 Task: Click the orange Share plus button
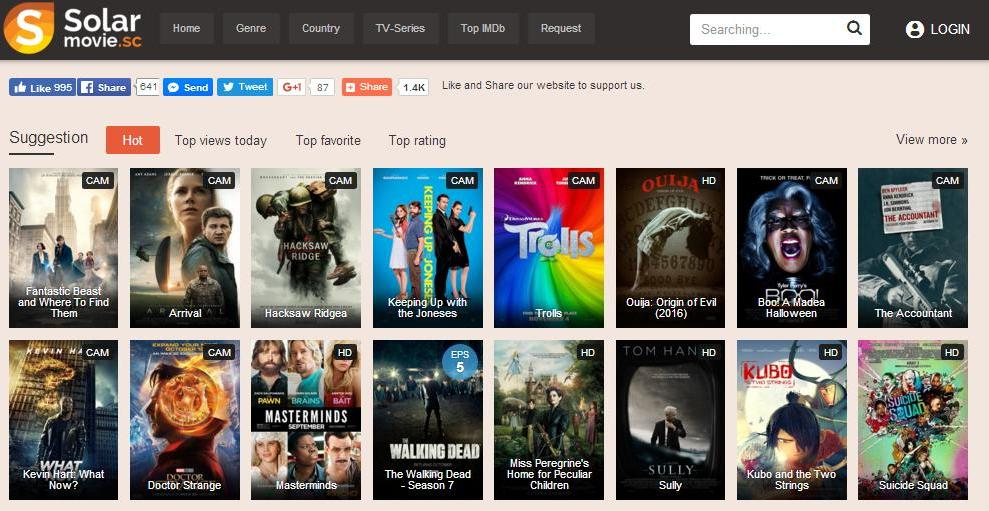click(x=366, y=87)
